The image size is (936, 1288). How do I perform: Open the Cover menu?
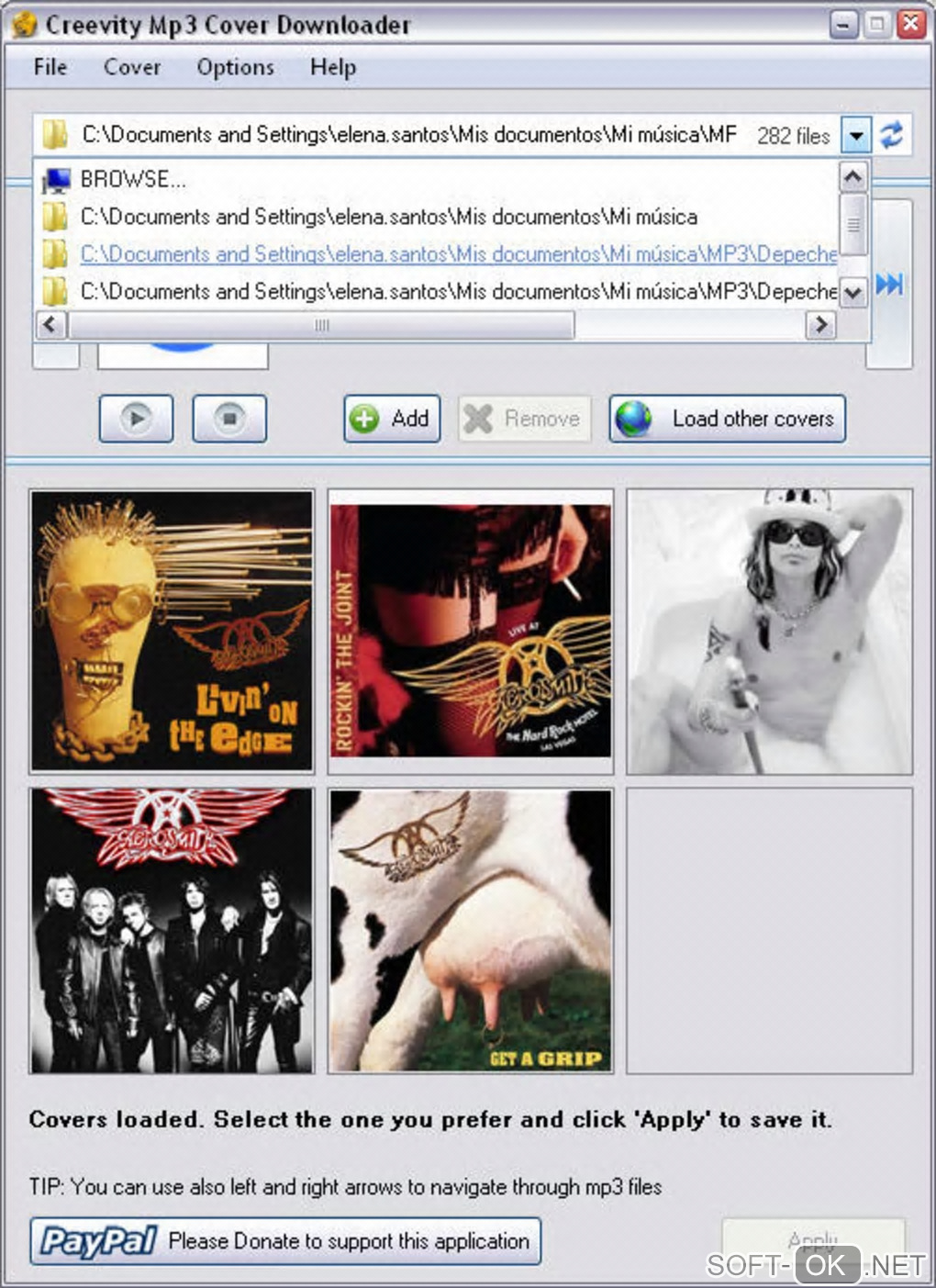pyautogui.click(x=132, y=67)
